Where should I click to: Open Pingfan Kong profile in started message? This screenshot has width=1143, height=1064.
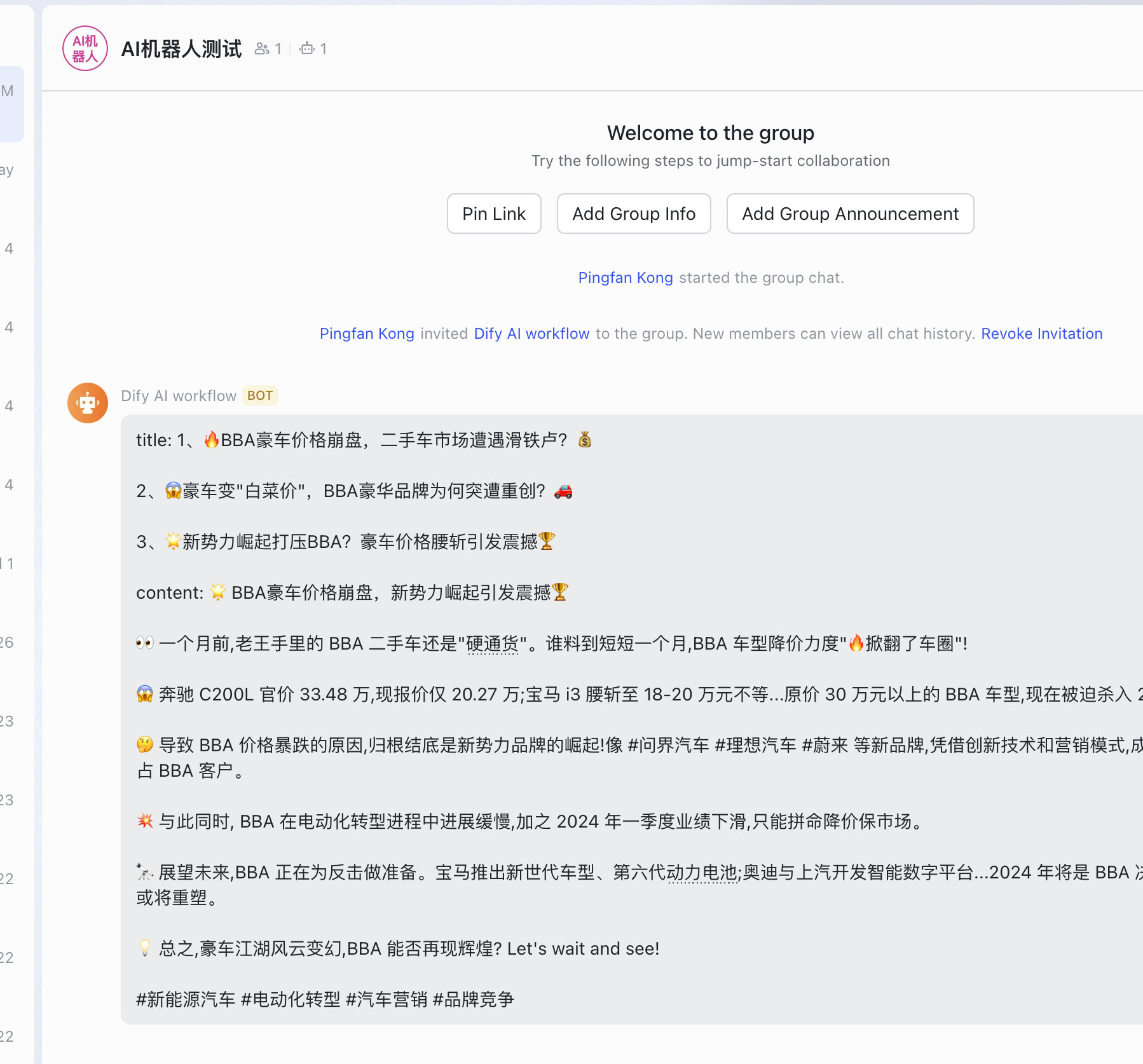[x=626, y=278]
